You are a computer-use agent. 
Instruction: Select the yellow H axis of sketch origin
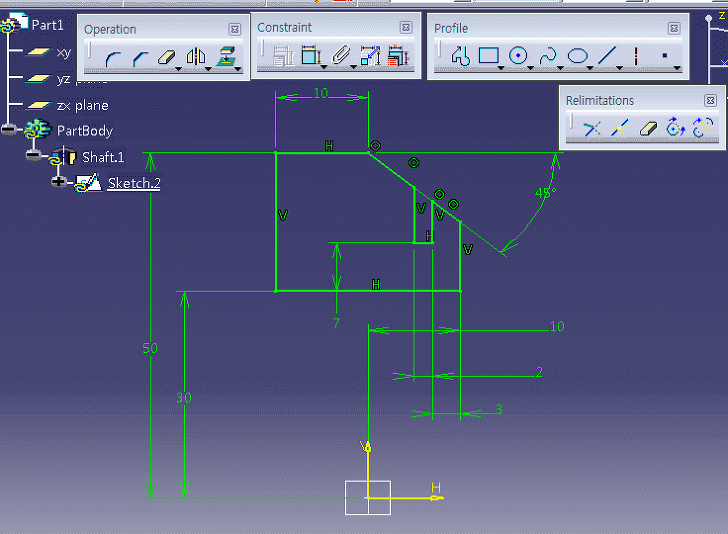coord(406,498)
